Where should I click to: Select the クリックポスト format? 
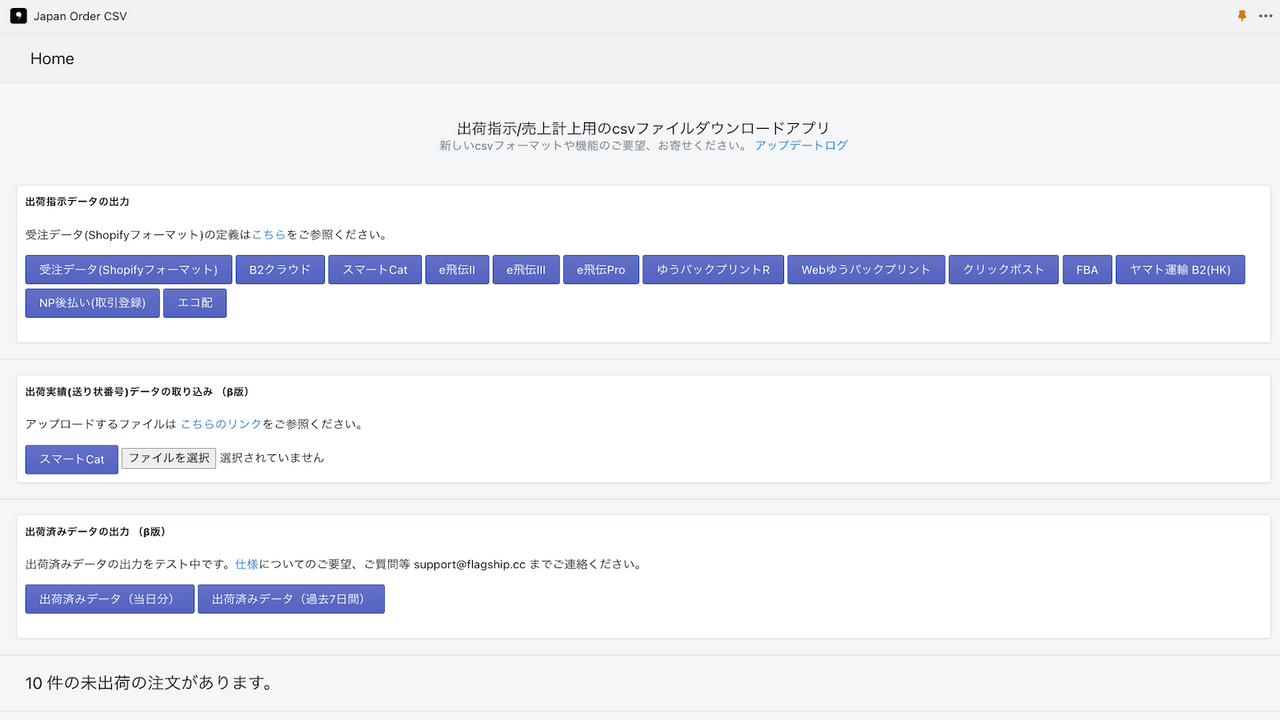pos(1004,269)
